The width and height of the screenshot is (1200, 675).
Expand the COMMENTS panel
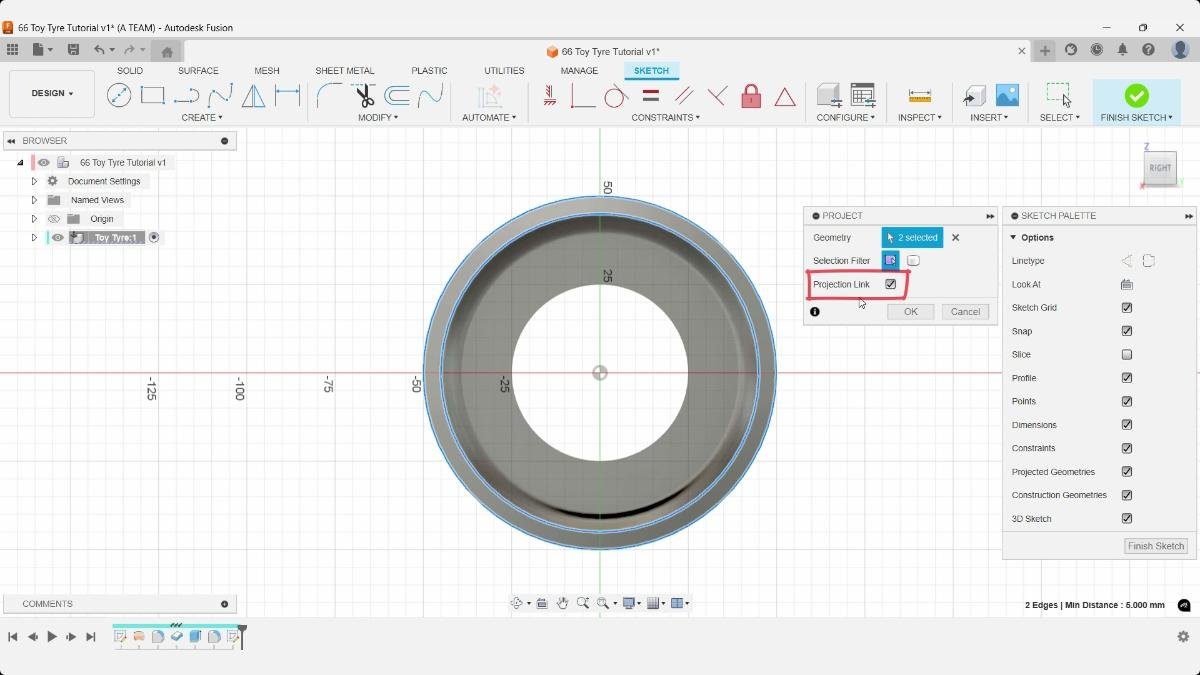pos(224,604)
